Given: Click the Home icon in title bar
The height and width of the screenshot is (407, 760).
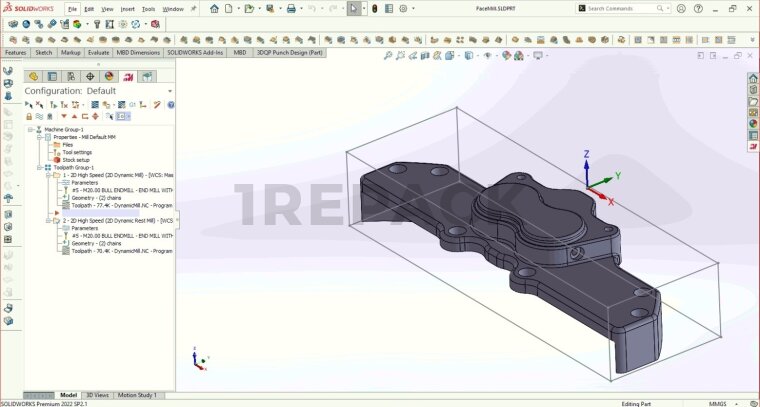Looking at the screenshot, I should click(214, 8).
